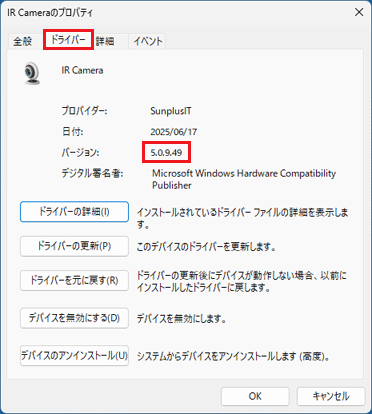
Task: Click the 日付: label
Action: pyautogui.click(x=72, y=132)
